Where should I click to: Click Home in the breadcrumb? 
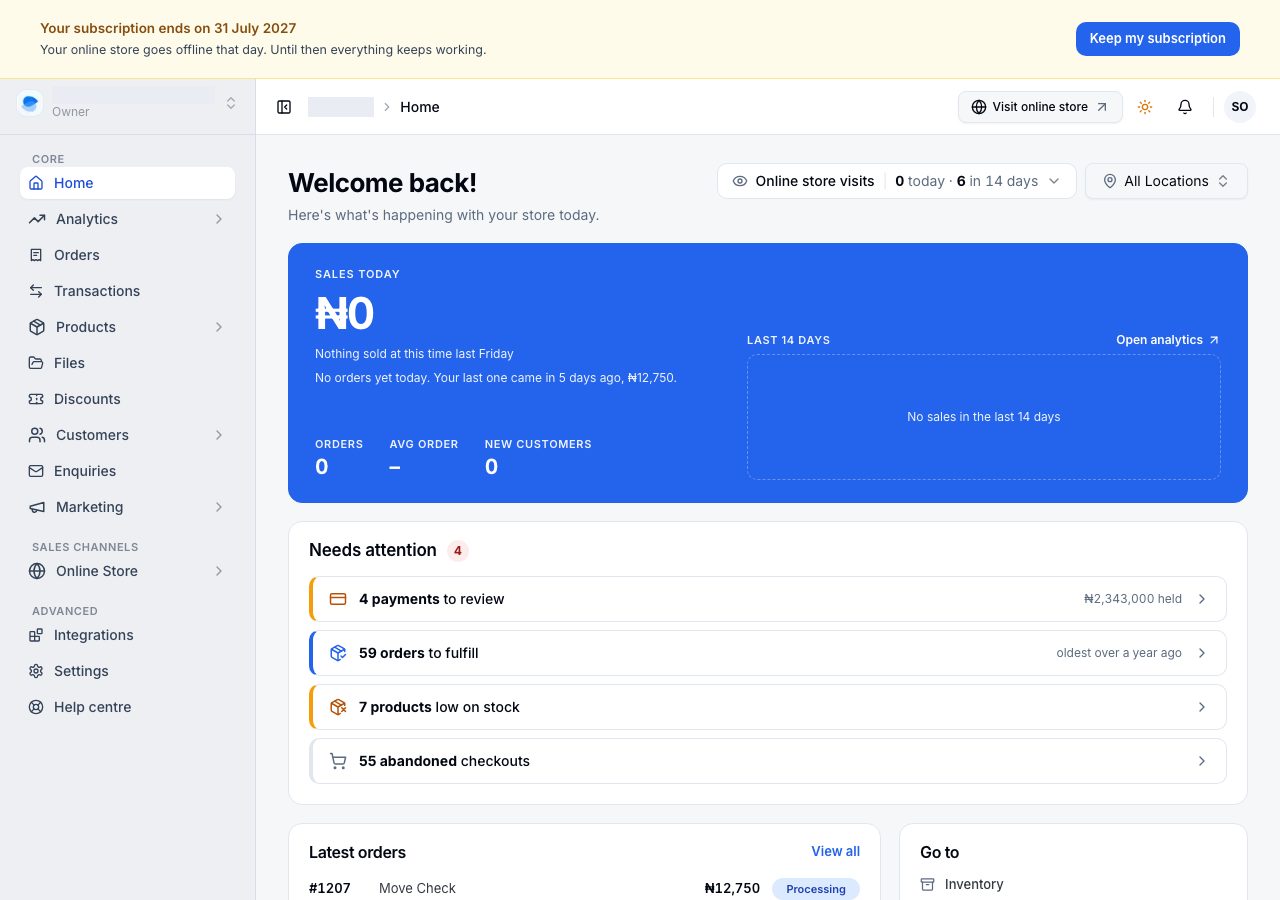tap(420, 107)
